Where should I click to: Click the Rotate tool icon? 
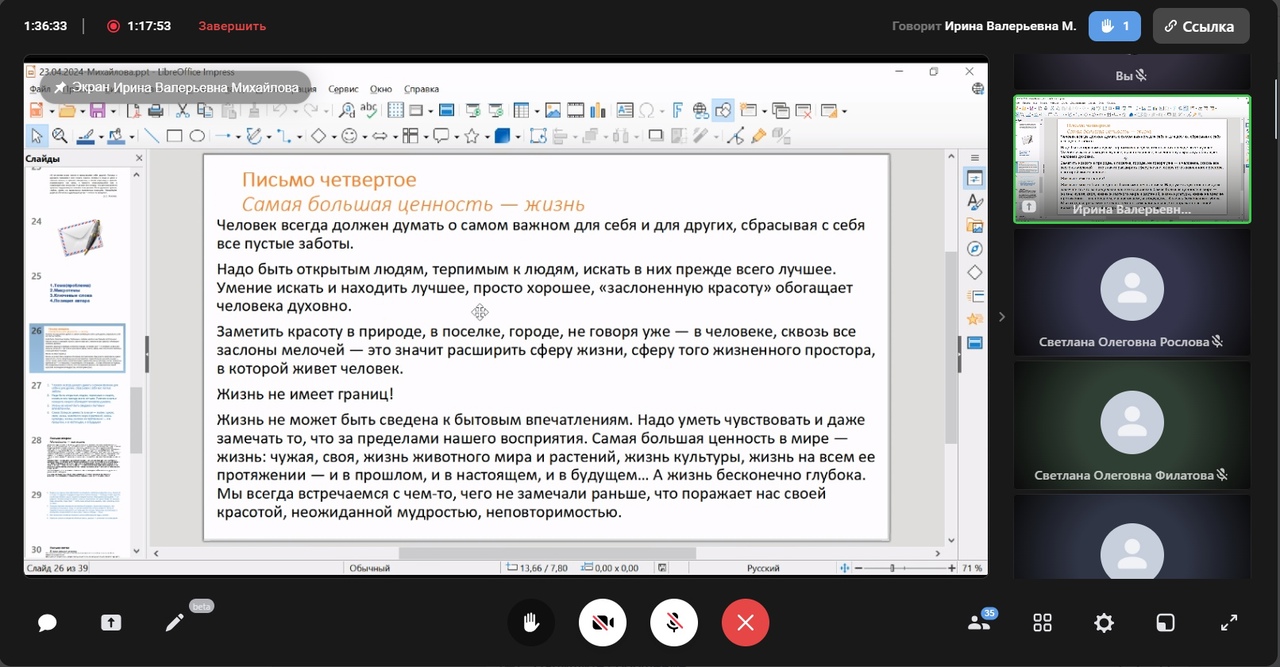point(538,136)
